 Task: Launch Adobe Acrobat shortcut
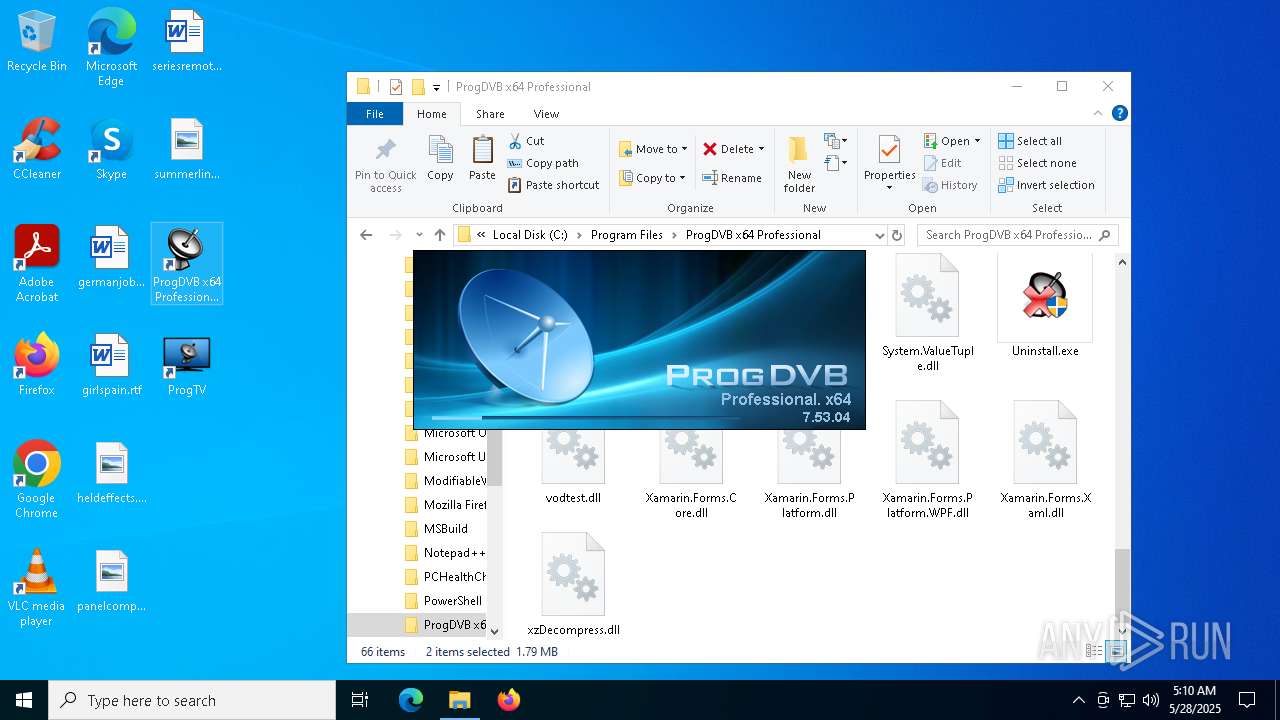37,264
